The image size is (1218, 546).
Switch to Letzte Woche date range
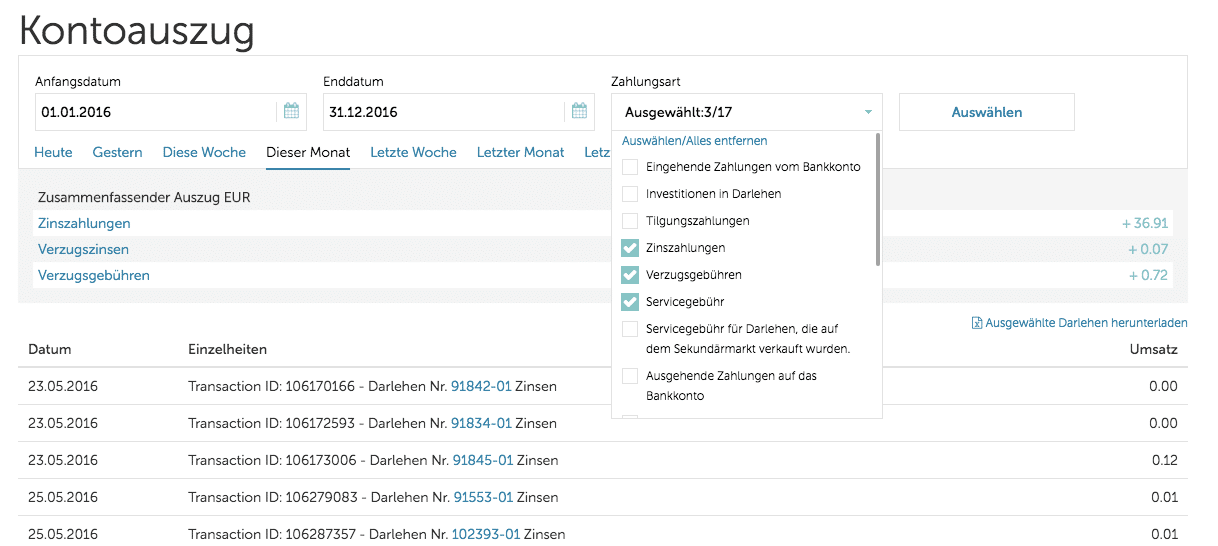[x=413, y=153]
